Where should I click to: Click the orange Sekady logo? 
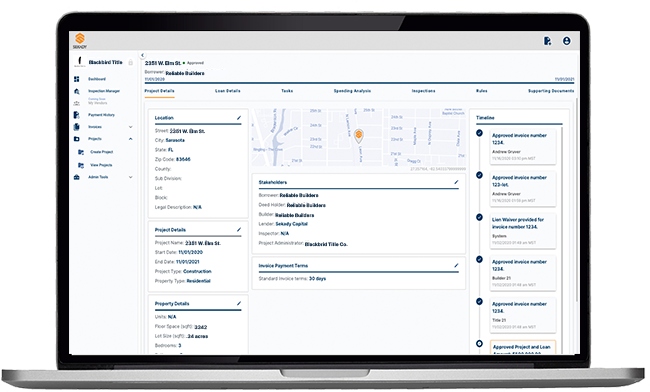(80, 39)
